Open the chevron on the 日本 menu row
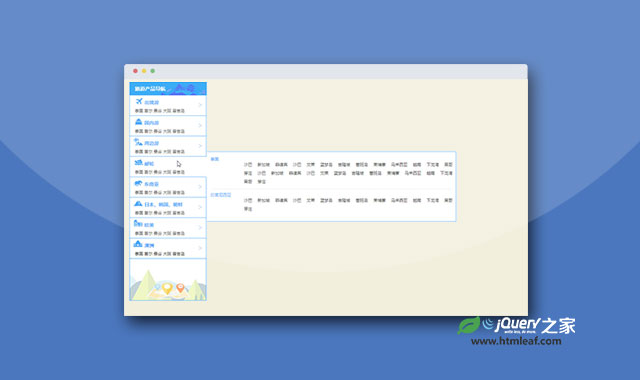Screen dimensions: 640x380 point(200,207)
